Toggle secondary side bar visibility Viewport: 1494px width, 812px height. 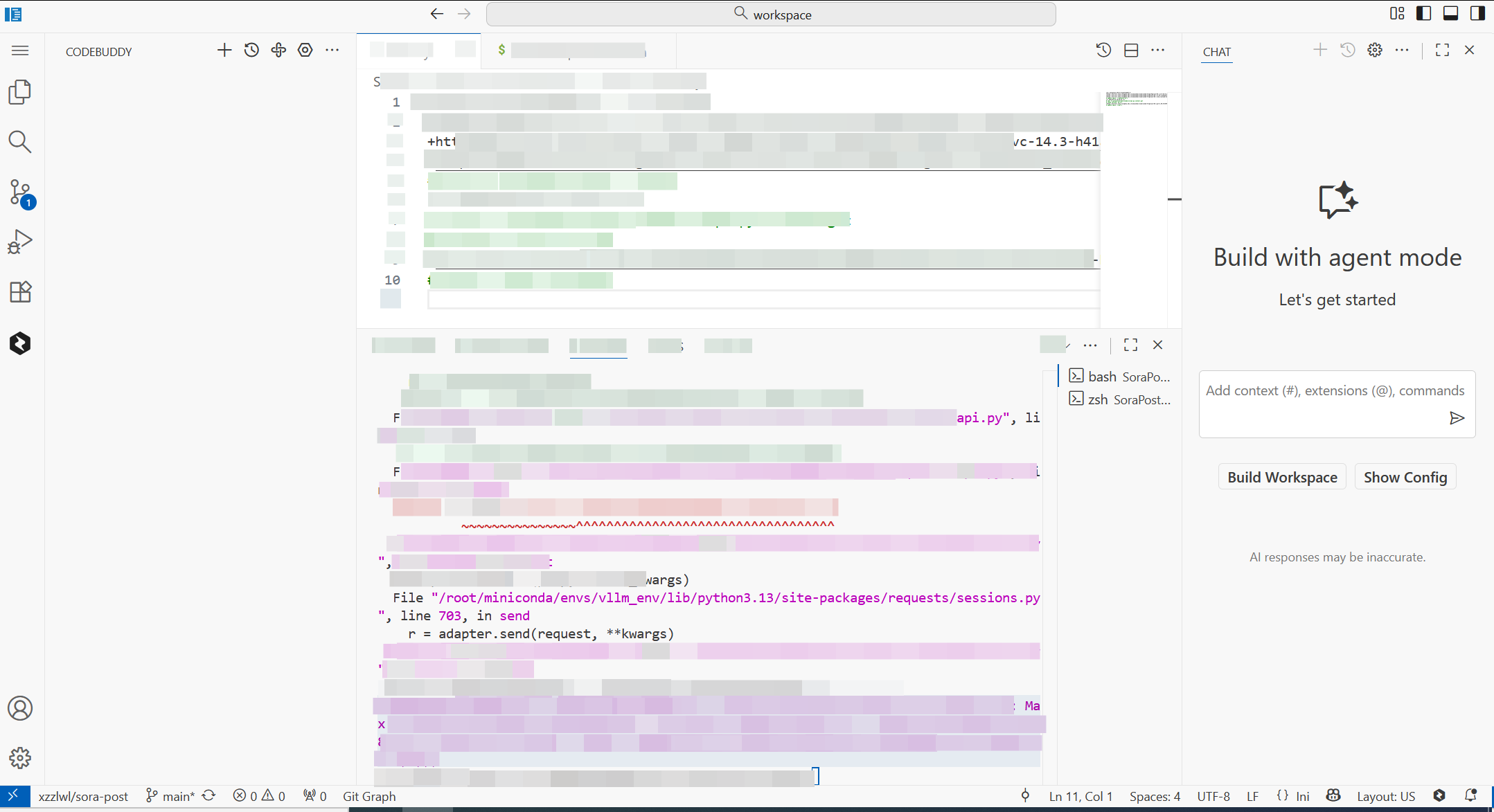(x=1477, y=13)
